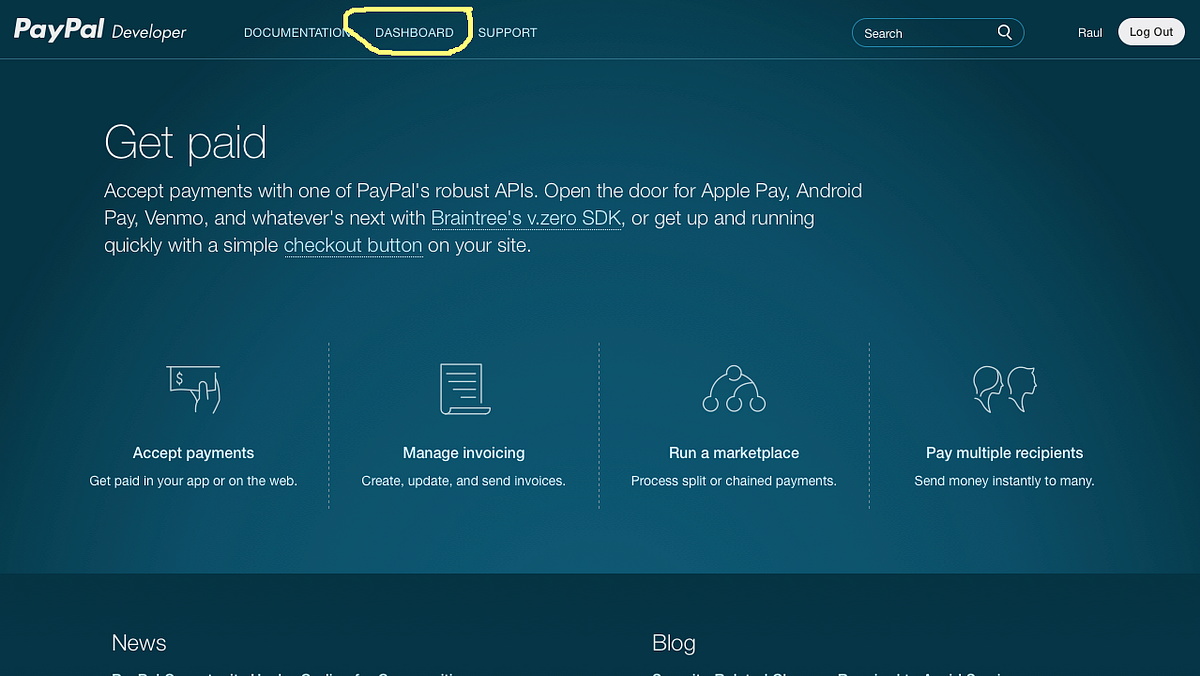Click the Get paid headline
Image resolution: width=1200 pixels, height=676 pixels.
click(185, 143)
